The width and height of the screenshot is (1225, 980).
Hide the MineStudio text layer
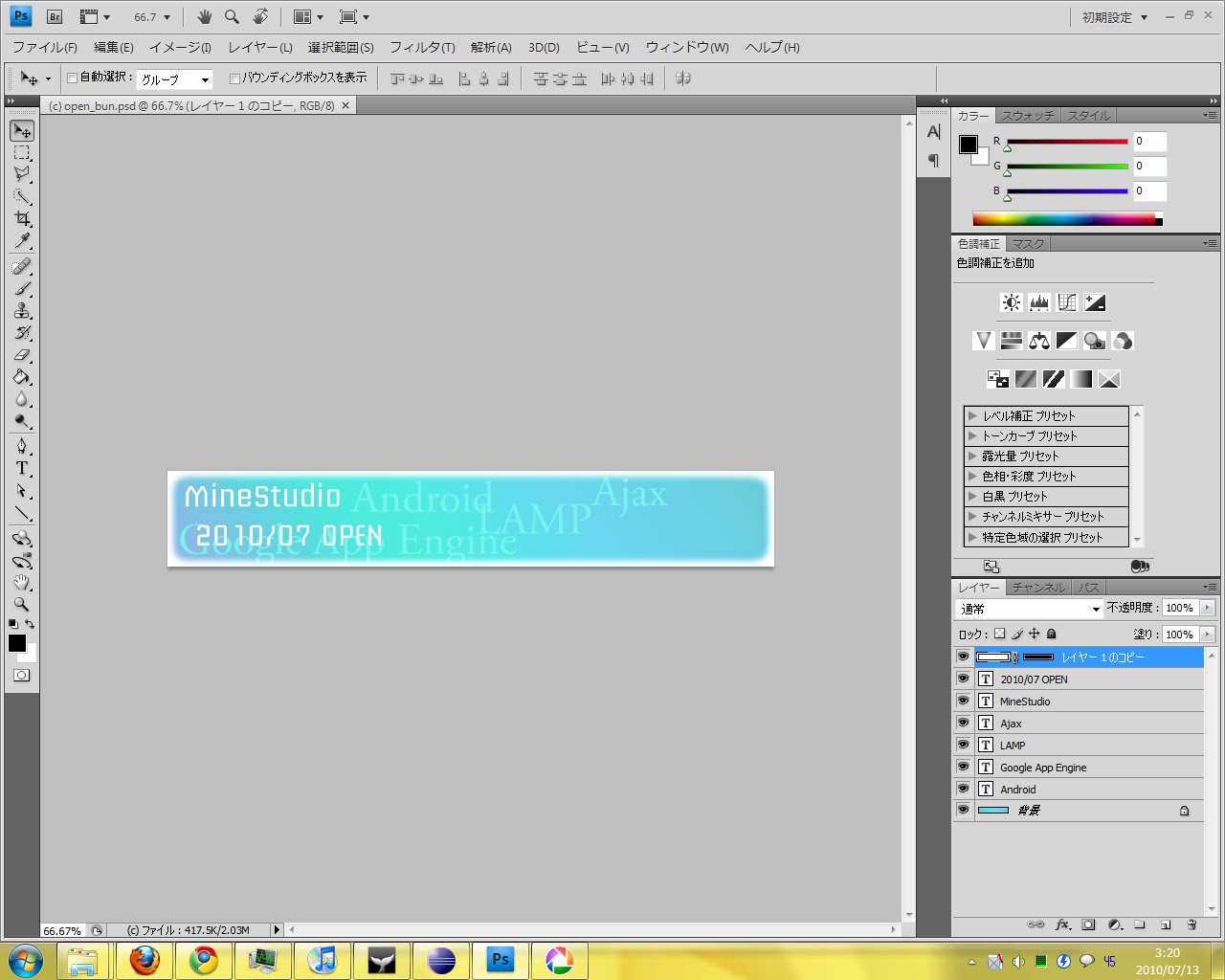click(x=963, y=701)
